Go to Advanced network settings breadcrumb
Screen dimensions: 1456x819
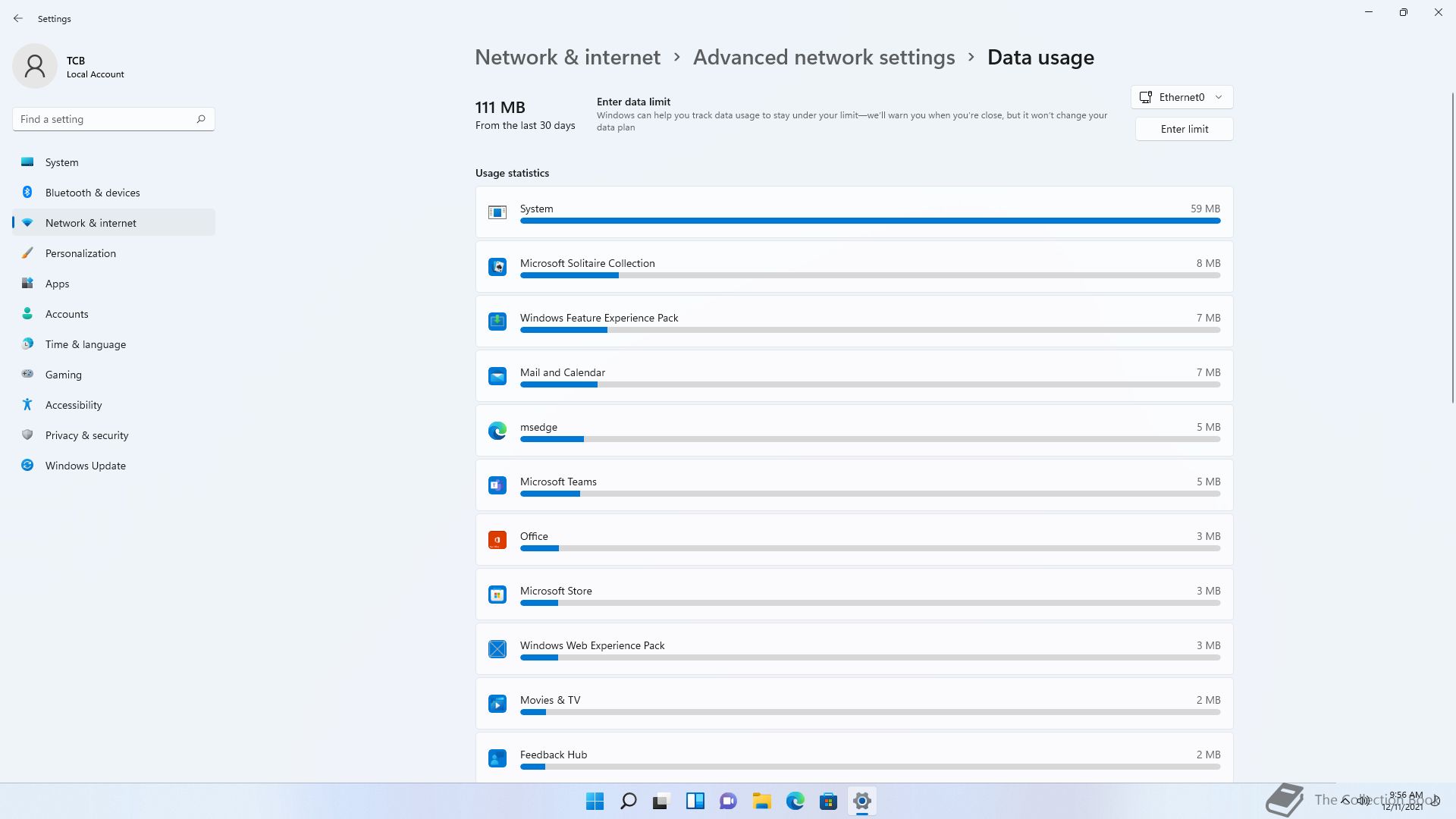coord(824,58)
